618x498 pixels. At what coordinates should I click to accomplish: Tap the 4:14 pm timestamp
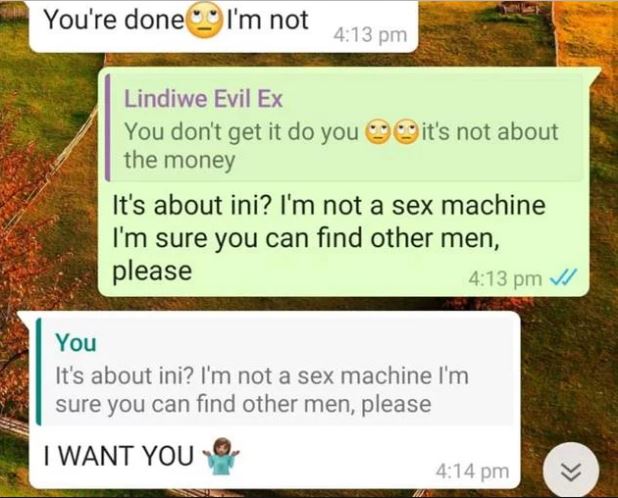472,471
